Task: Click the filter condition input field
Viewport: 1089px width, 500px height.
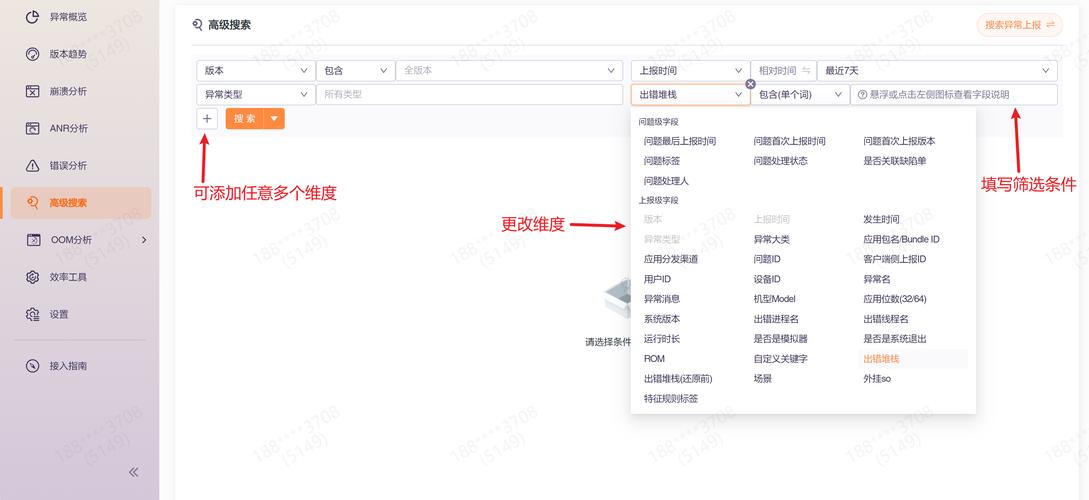Action: pyautogui.click(x=955, y=94)
